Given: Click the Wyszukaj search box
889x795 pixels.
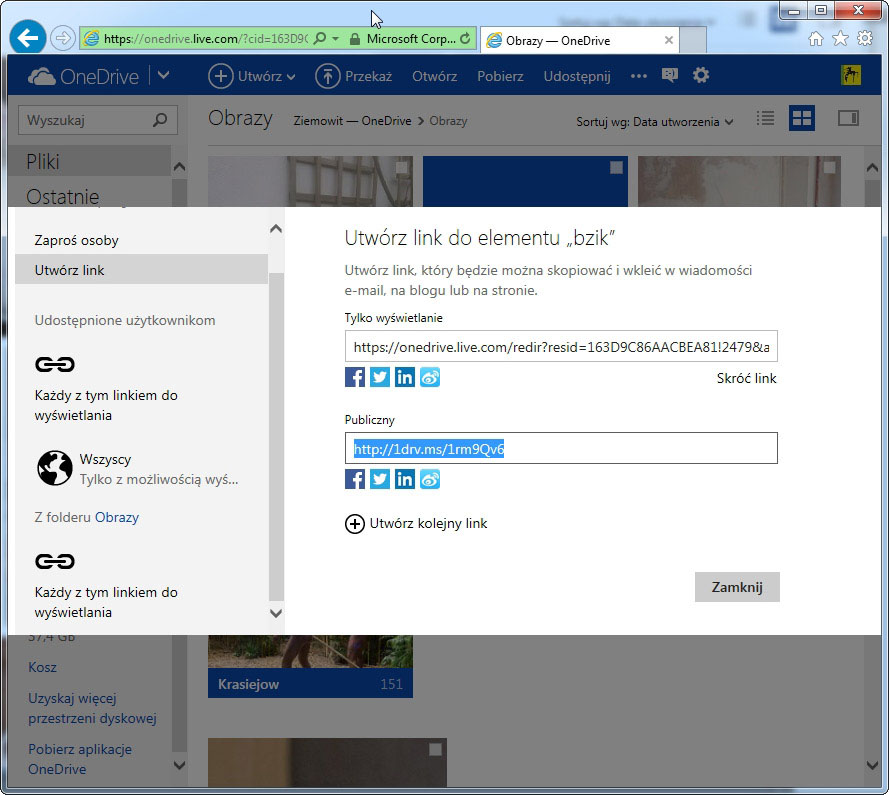Looking at the screenshot, I should coord(98,120).
